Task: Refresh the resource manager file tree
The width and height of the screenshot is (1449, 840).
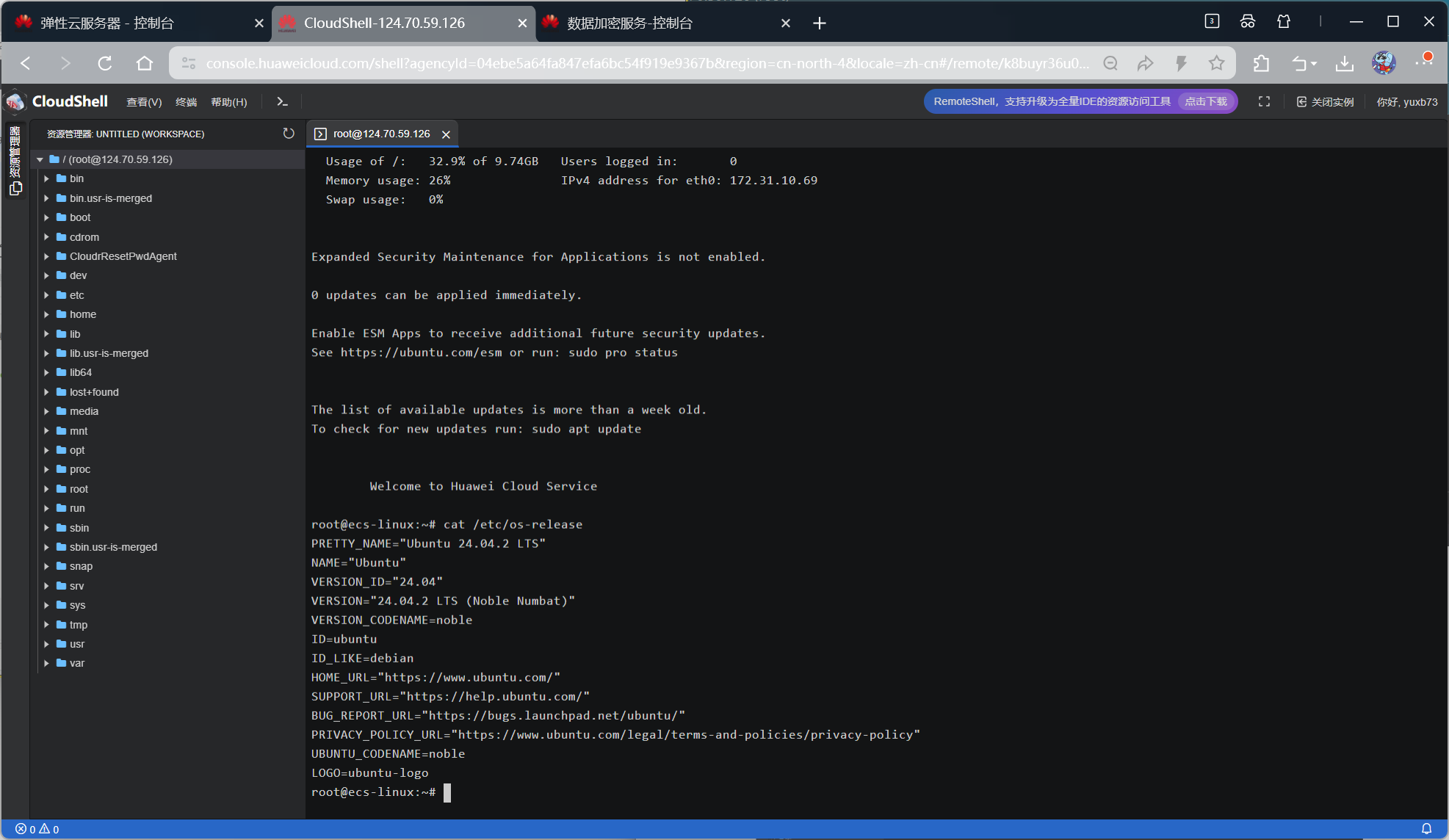Action: coord(289,134)
